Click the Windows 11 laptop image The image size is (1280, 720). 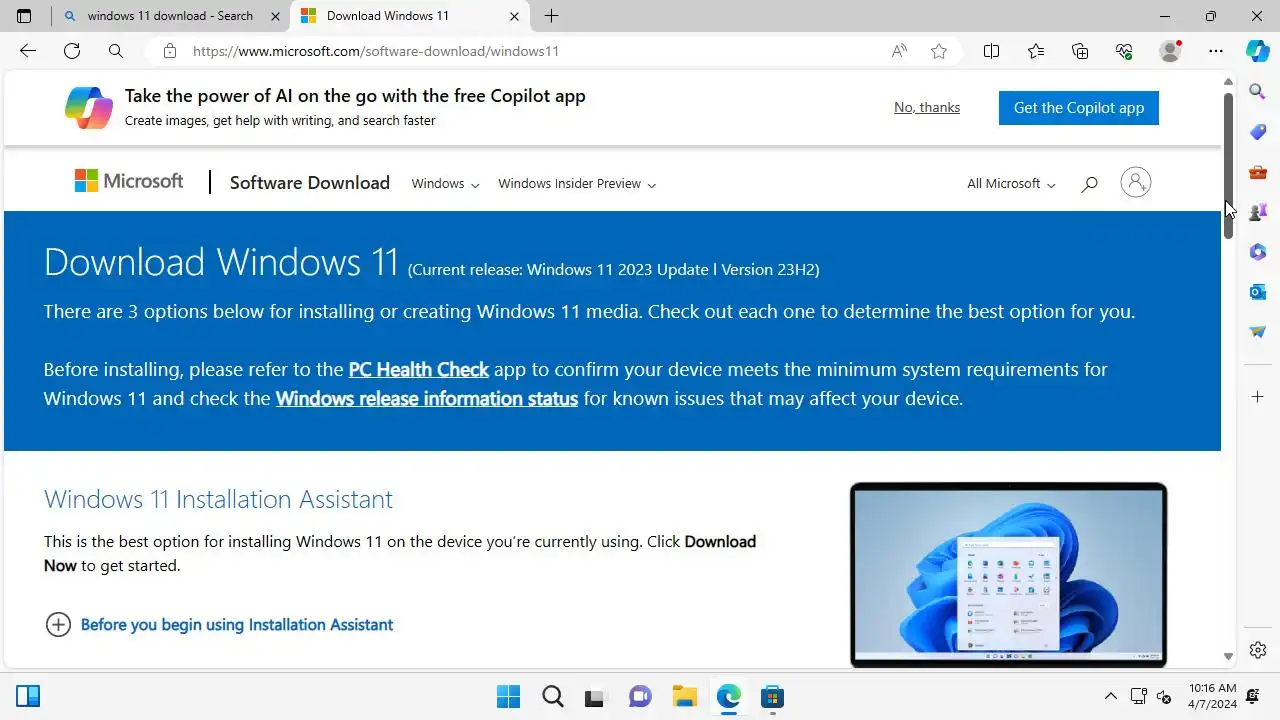click(1008, 575)
